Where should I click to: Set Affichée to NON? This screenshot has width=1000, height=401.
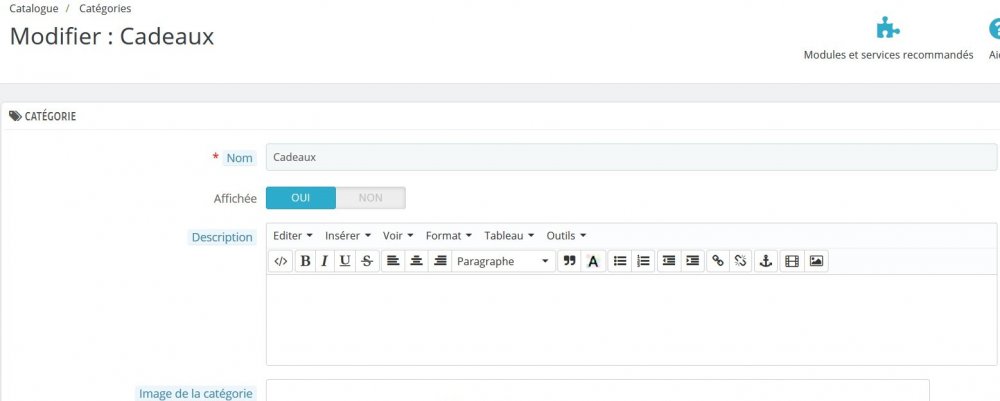point(371,198)
